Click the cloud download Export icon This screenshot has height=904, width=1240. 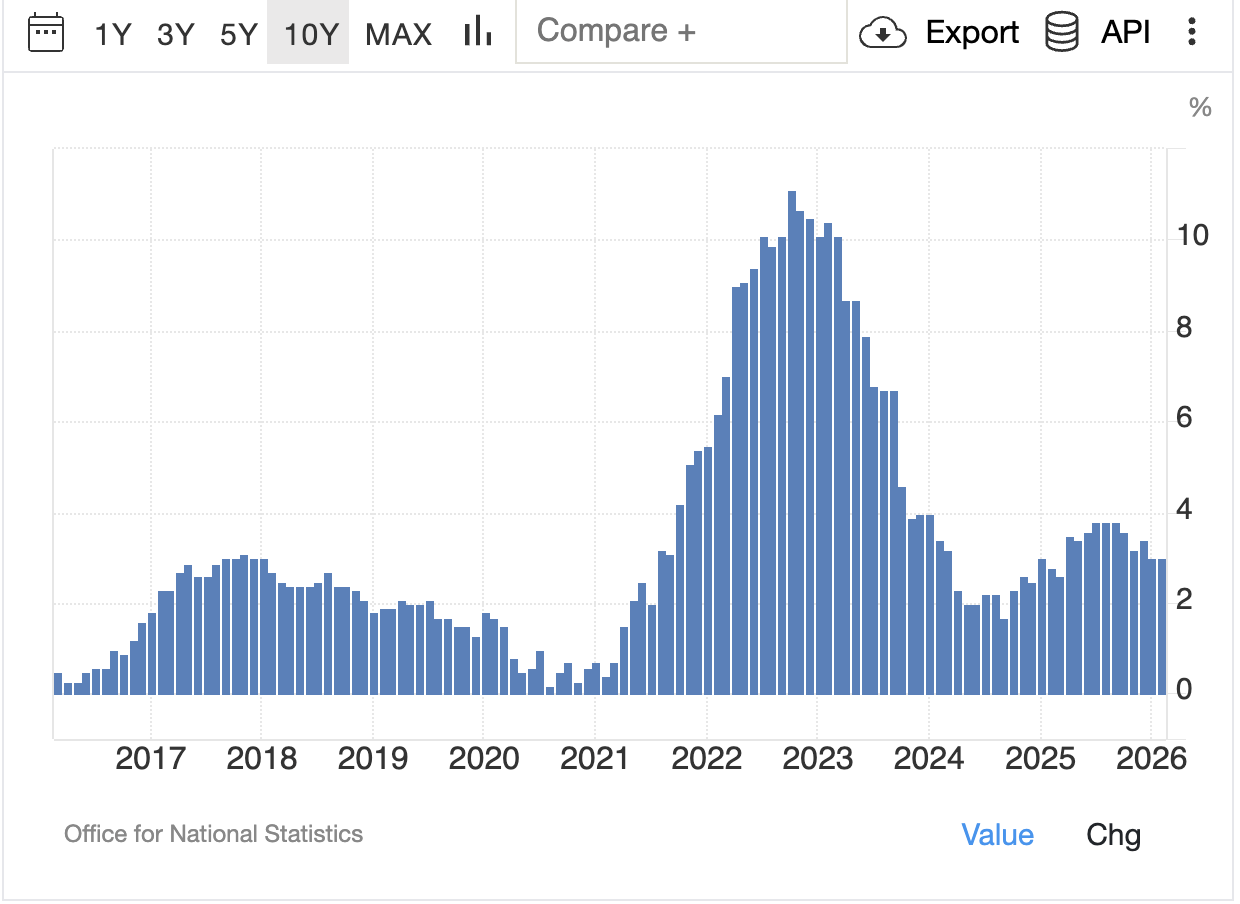click(883, 33)
